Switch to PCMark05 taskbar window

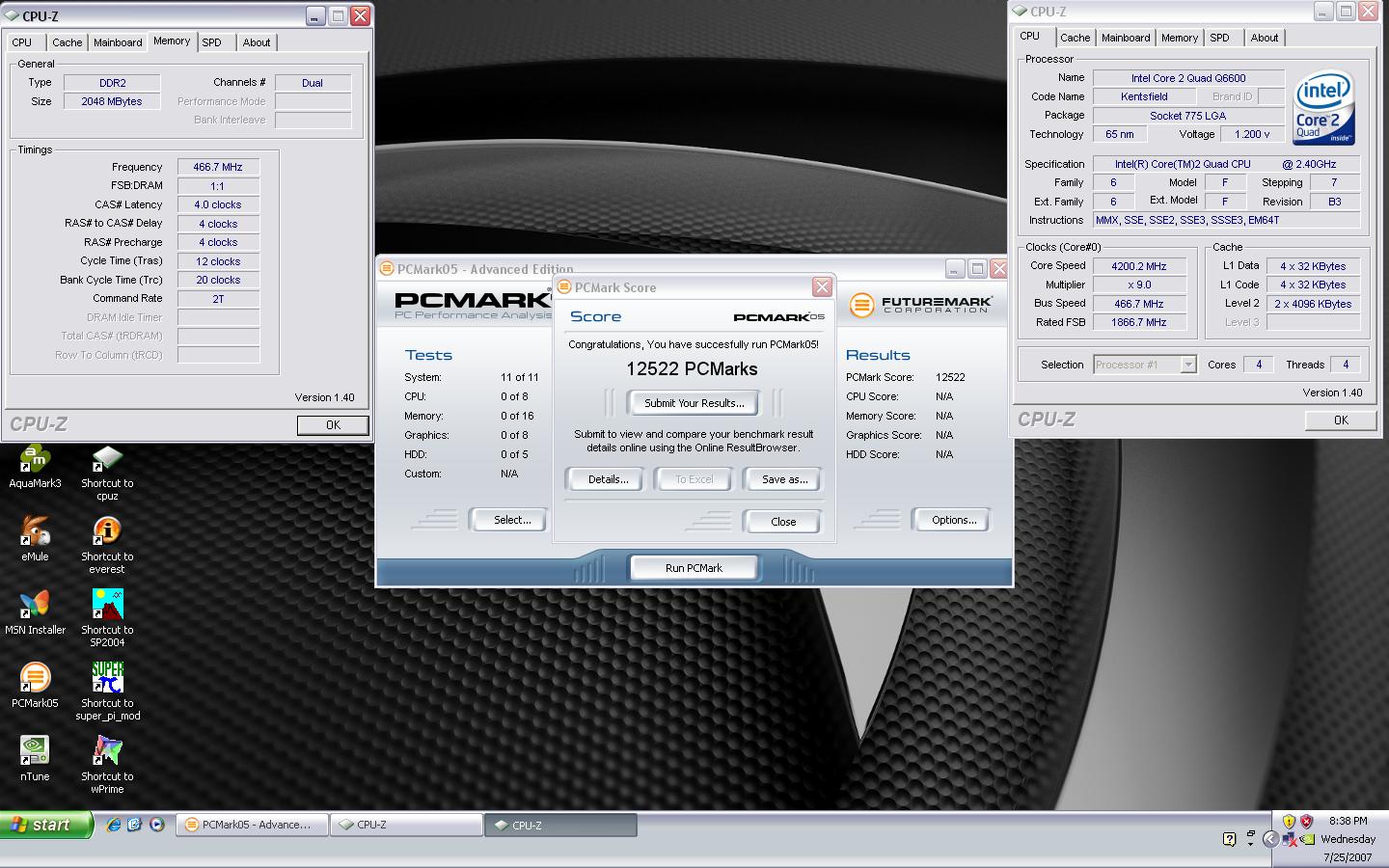click(x=251, y=825)
